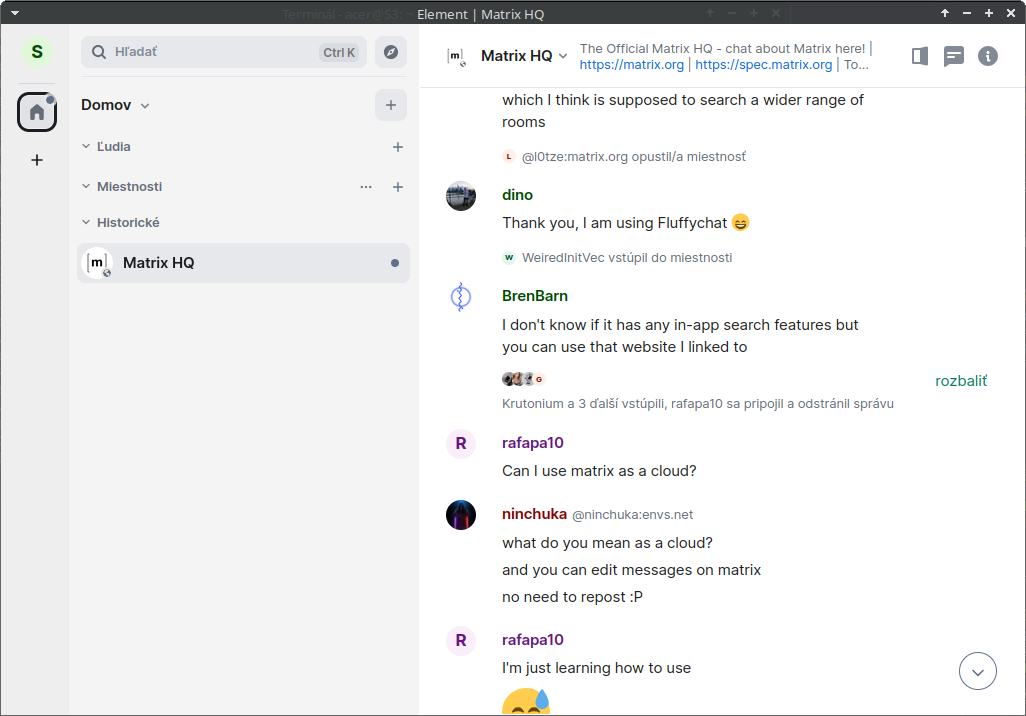Click BrenBarn's avatar icon
This screenshot has height=716, width=1026.
[x=461, y=297]
